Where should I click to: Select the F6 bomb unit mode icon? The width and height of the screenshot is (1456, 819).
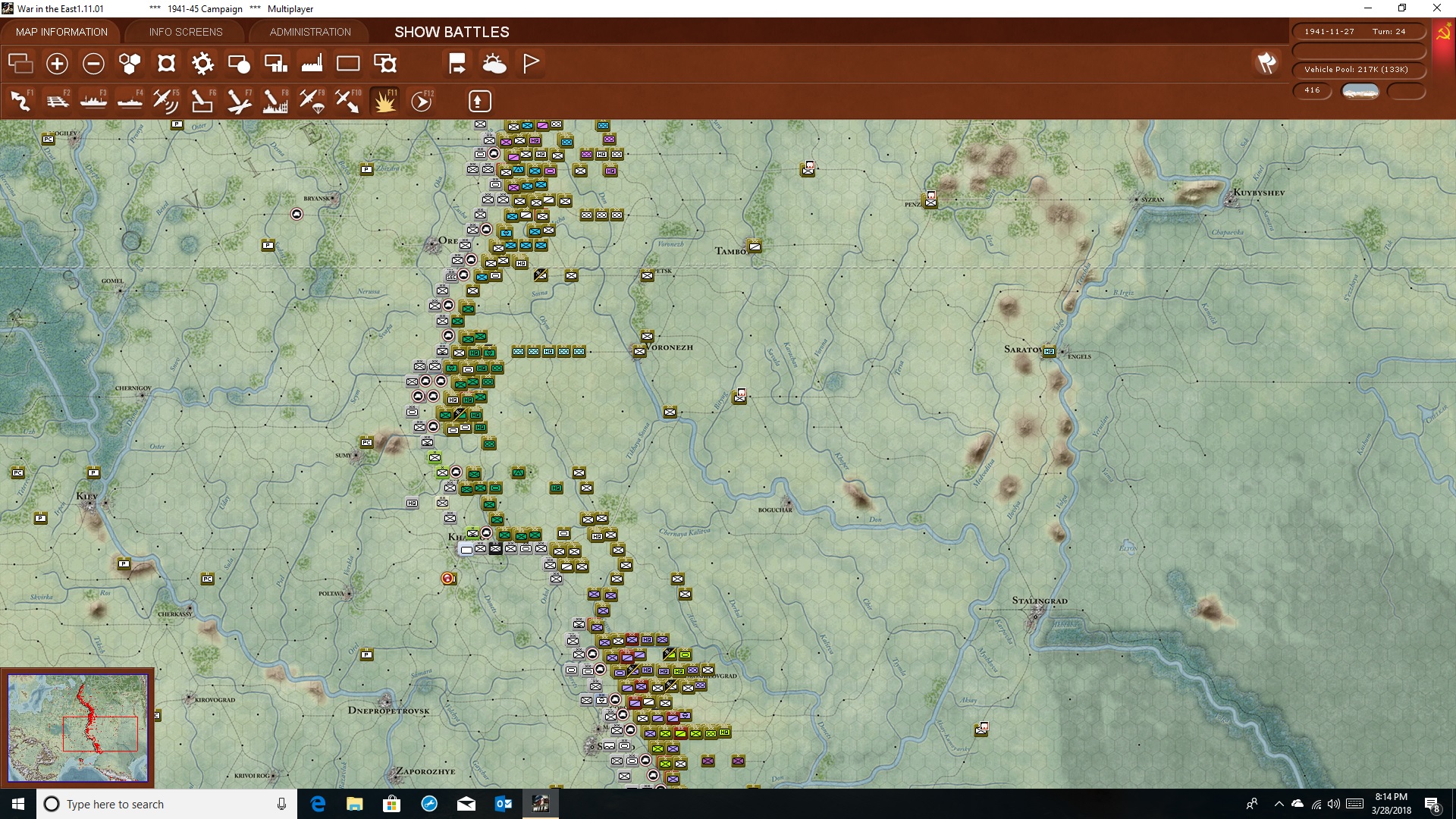(202, 100)
